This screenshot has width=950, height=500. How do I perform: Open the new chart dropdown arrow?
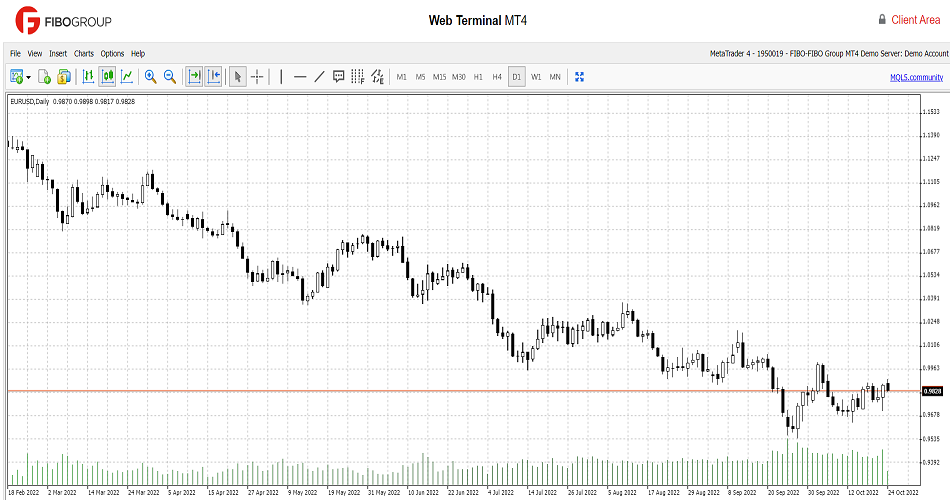click(x=29, y=77)
